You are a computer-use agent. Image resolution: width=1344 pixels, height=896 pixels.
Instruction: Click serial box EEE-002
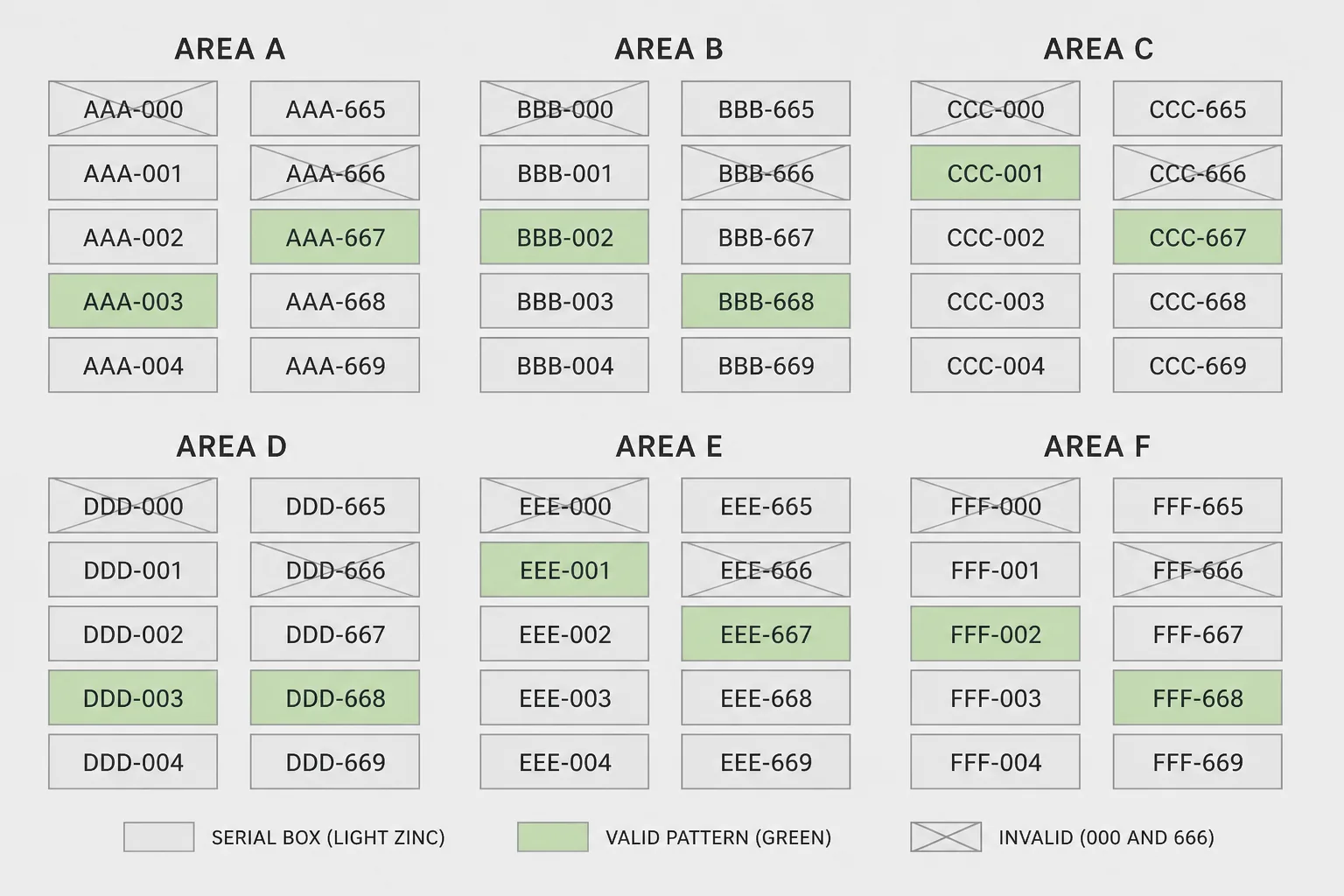point(564,633)
